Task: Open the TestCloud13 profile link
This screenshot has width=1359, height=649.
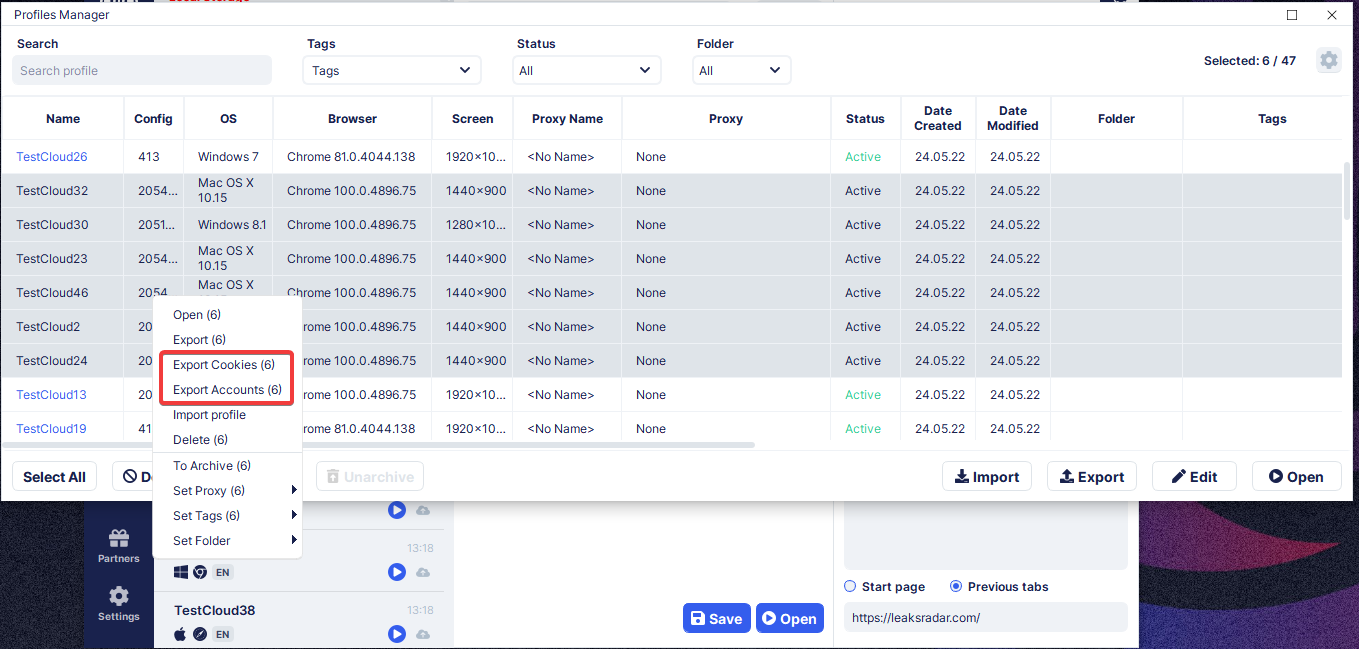Action: coord(52,395)
